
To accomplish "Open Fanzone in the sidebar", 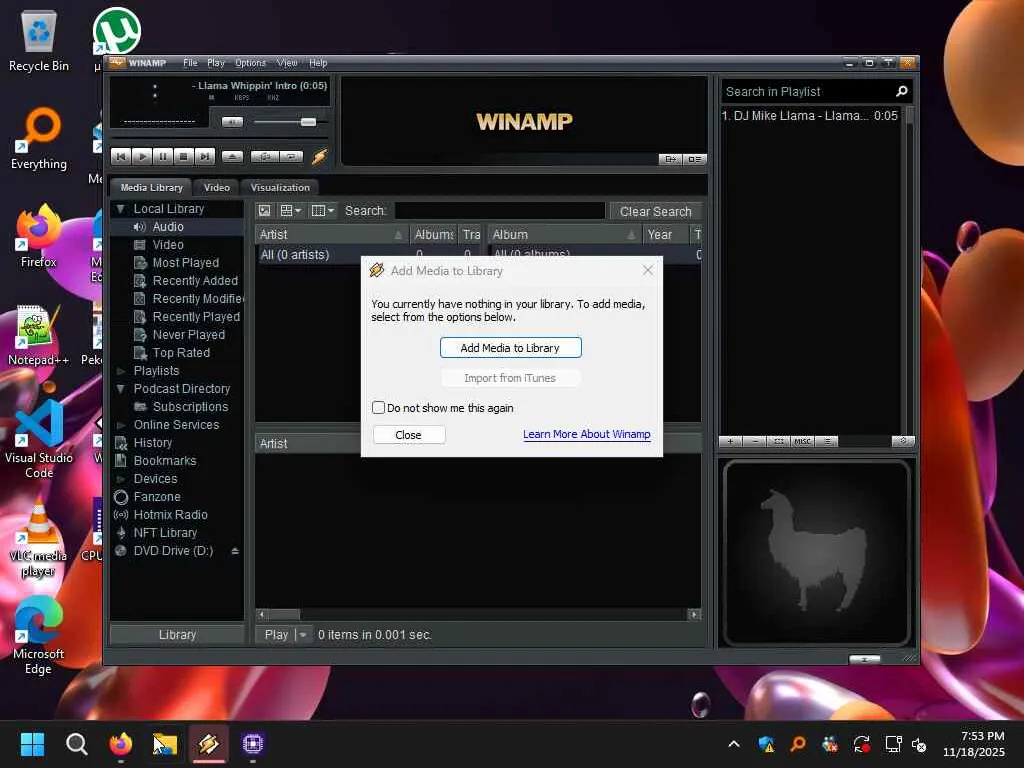I will pyautogui.click(x=157, y=497).
